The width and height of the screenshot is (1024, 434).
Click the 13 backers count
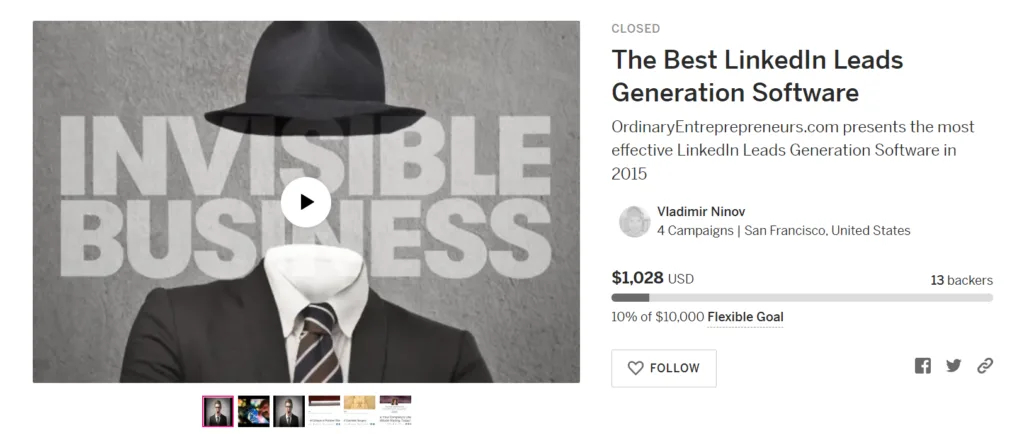(961, 280)
